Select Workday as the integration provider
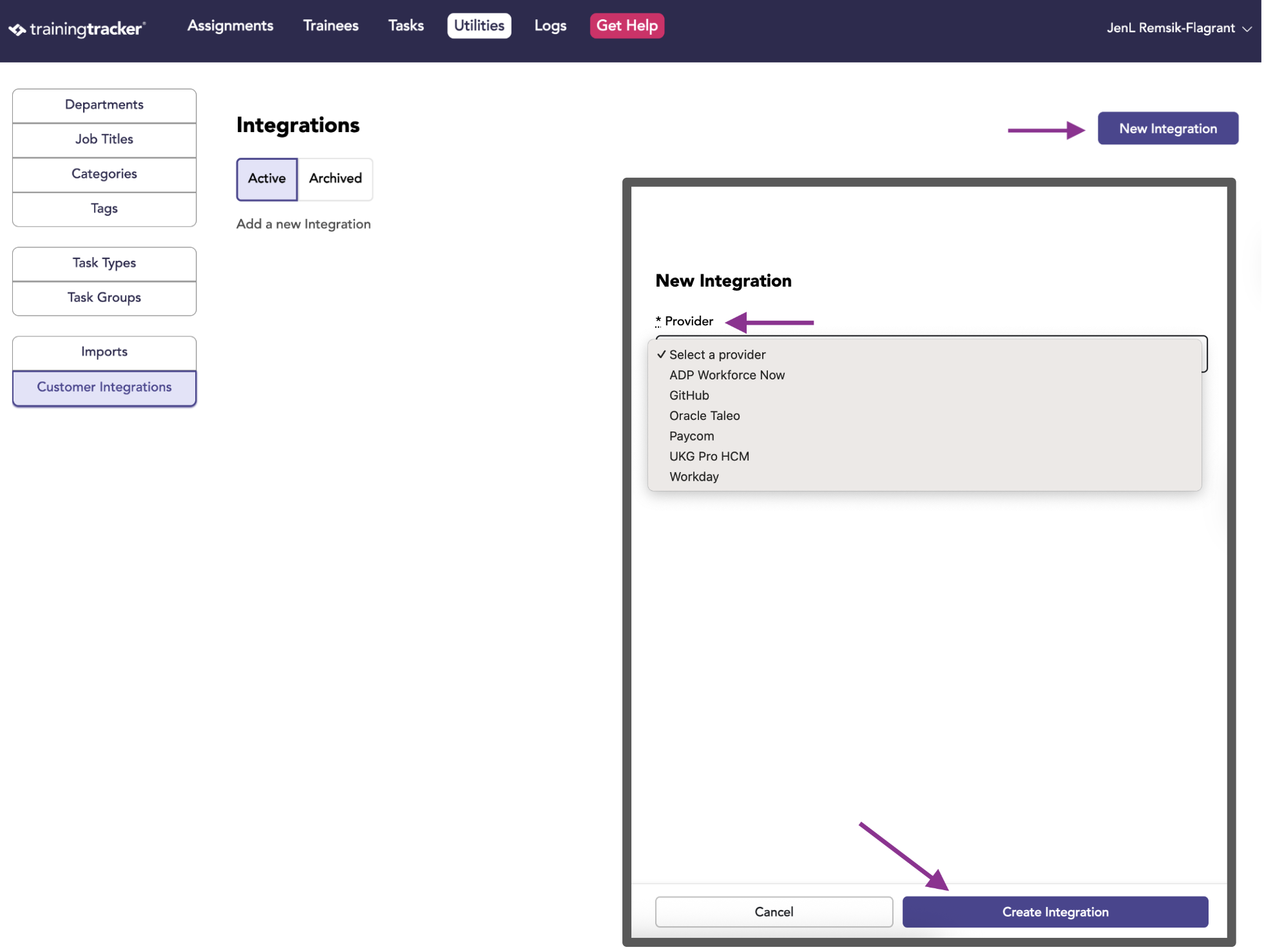Screen dimensions: 1264x952 click(694, 477)
